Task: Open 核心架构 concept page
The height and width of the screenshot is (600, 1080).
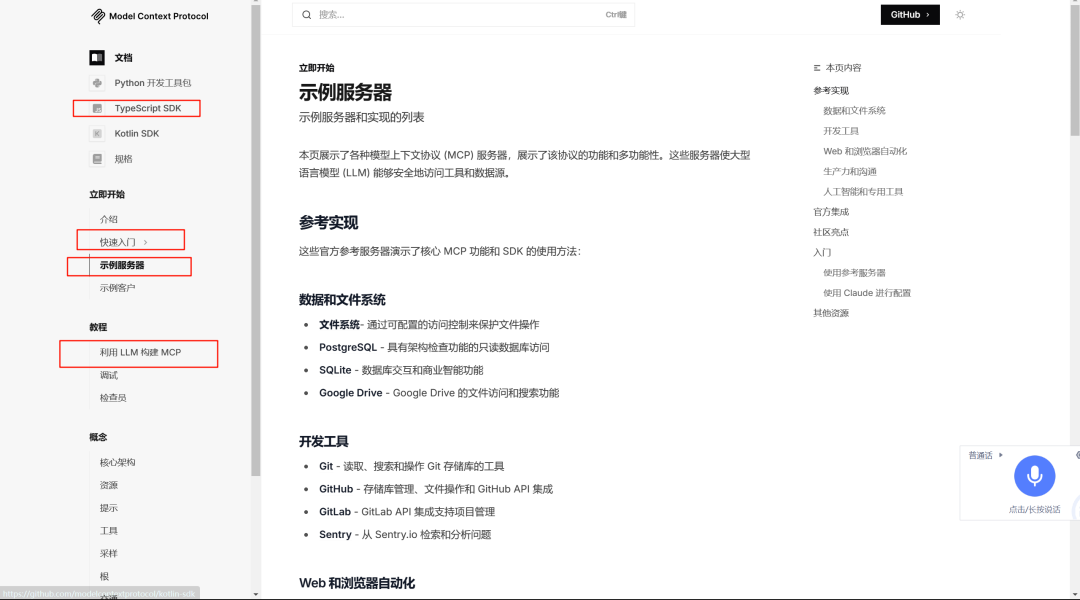Action: coord(117,462)
